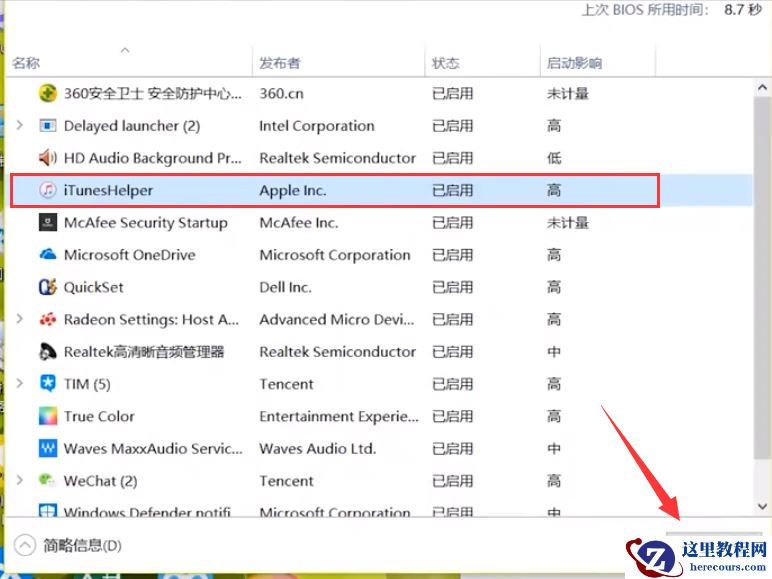
Task: Click 中 impact in Realtek manager row
Action: 554,352
